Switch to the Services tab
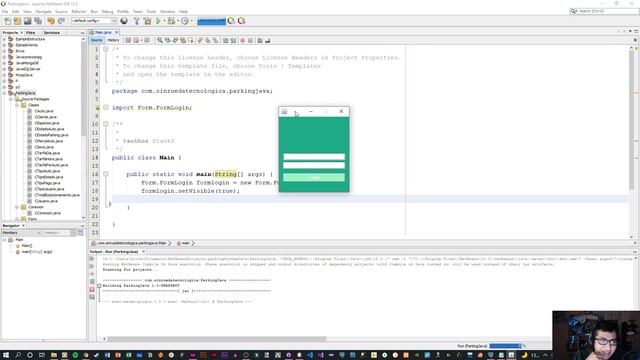 tap(52, 32)
